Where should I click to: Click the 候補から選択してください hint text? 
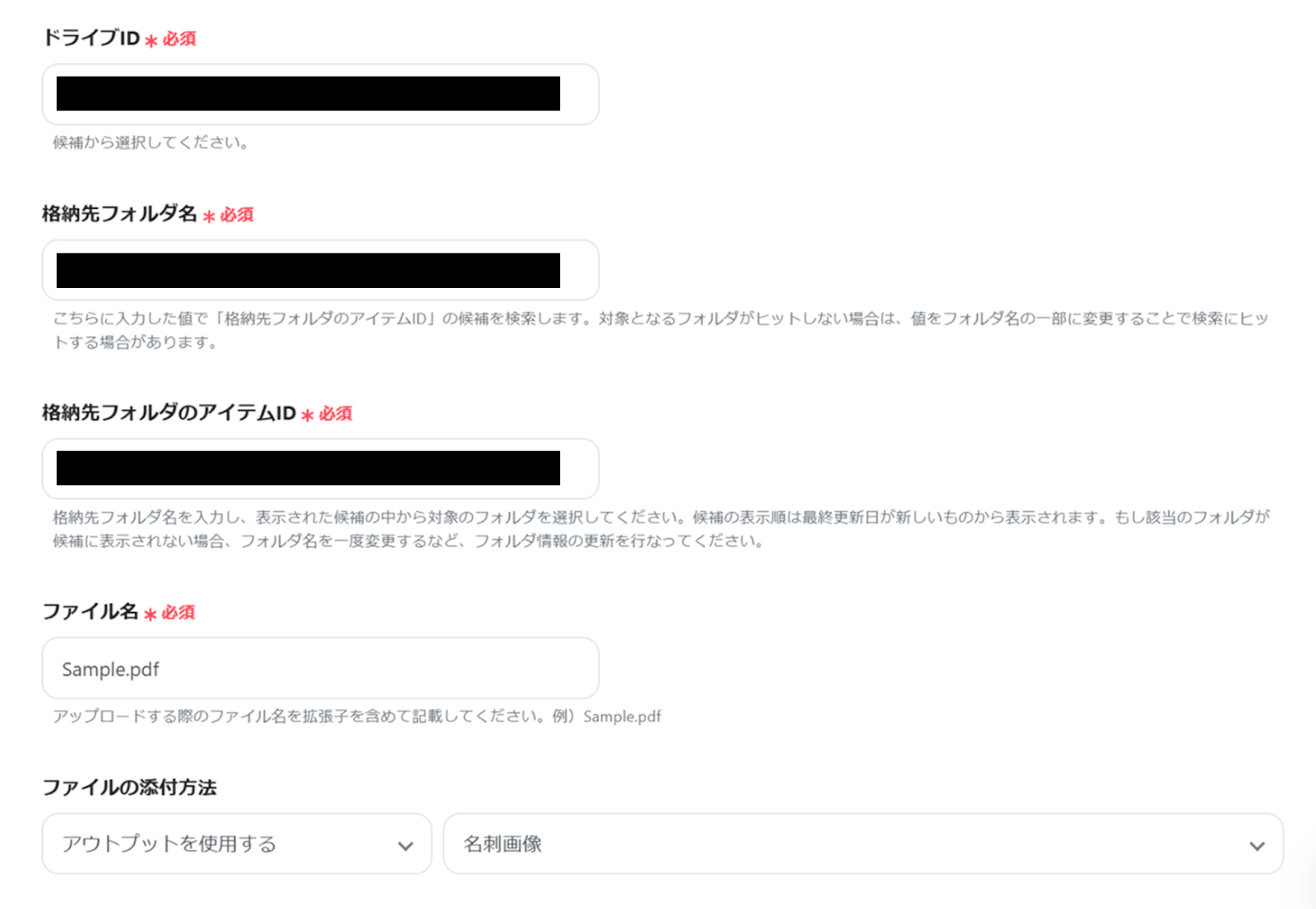pyautogui.click(x=151, y=142)
